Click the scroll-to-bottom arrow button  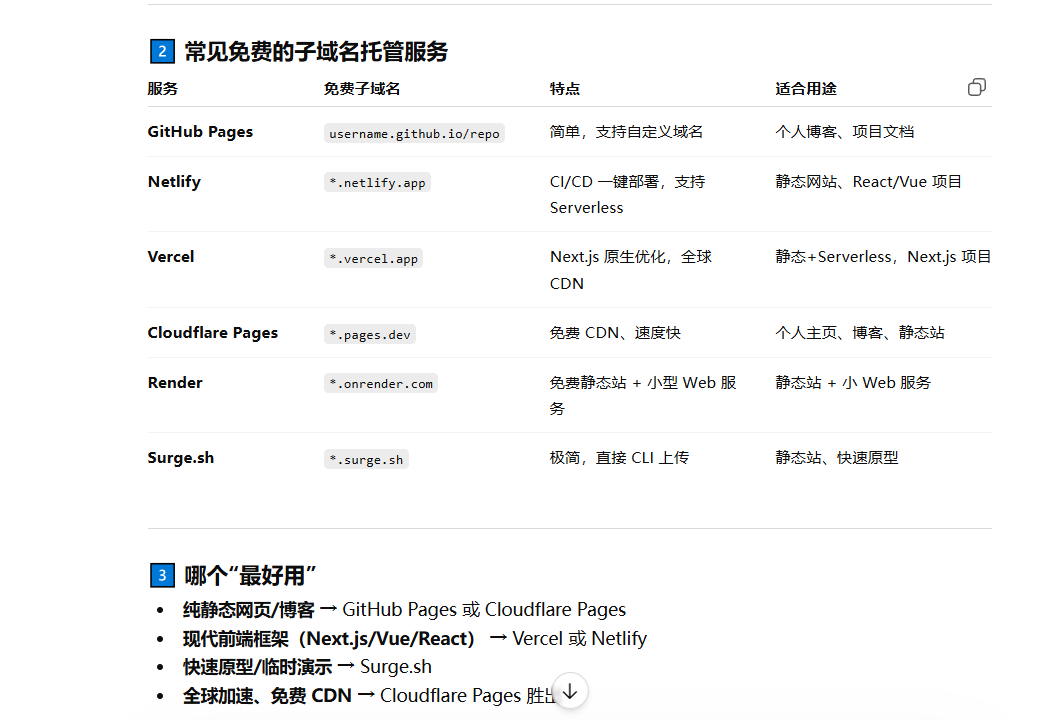coord(570,691)
